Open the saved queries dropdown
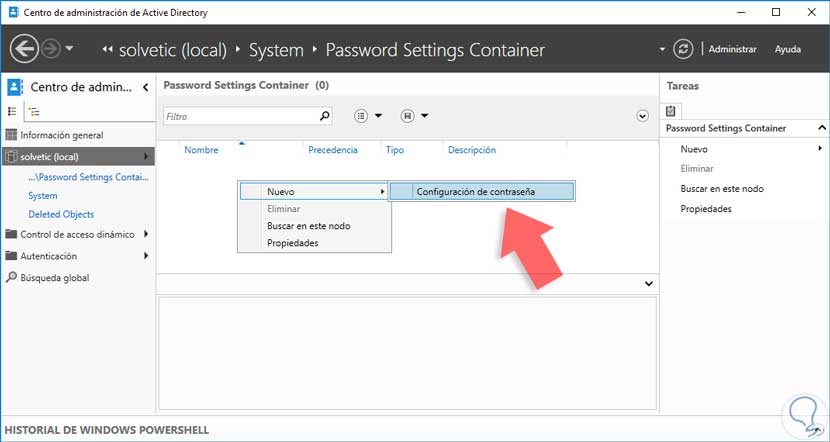The width and height of the screenshot is (830, 442). coord(414,116)
